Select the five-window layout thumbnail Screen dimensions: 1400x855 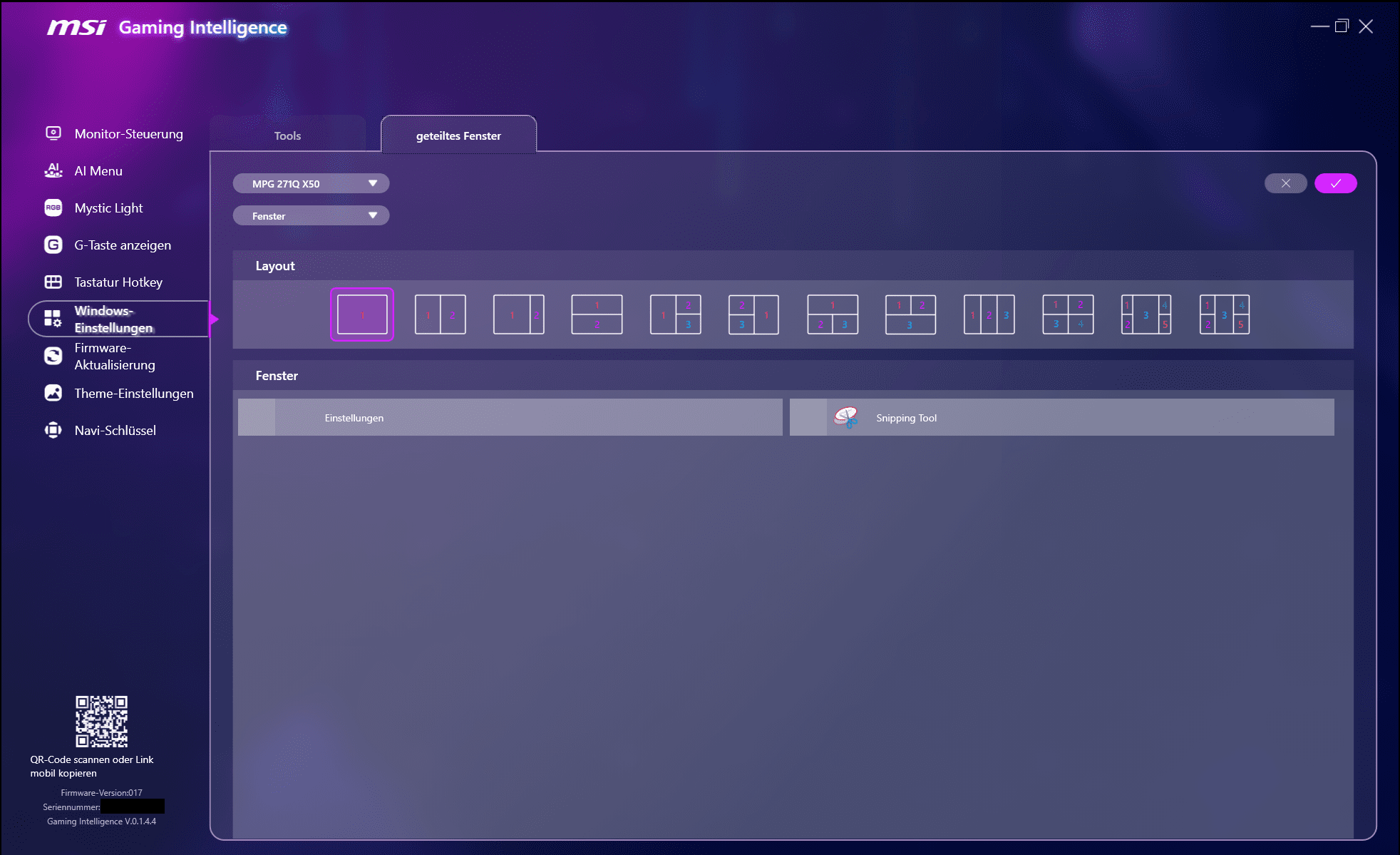coord(1146,314)
